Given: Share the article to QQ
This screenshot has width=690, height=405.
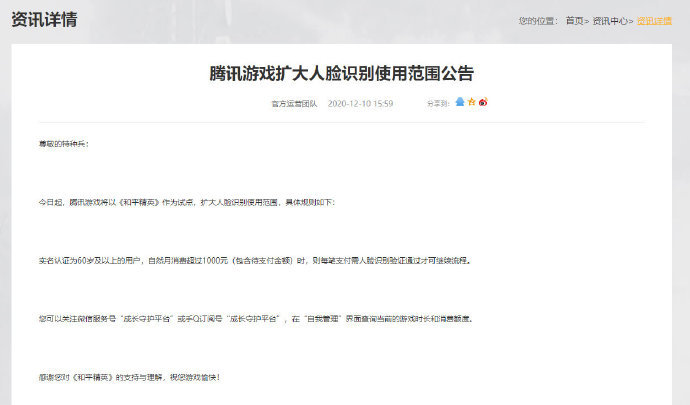Looking at the screenshot, I should 460,102.
